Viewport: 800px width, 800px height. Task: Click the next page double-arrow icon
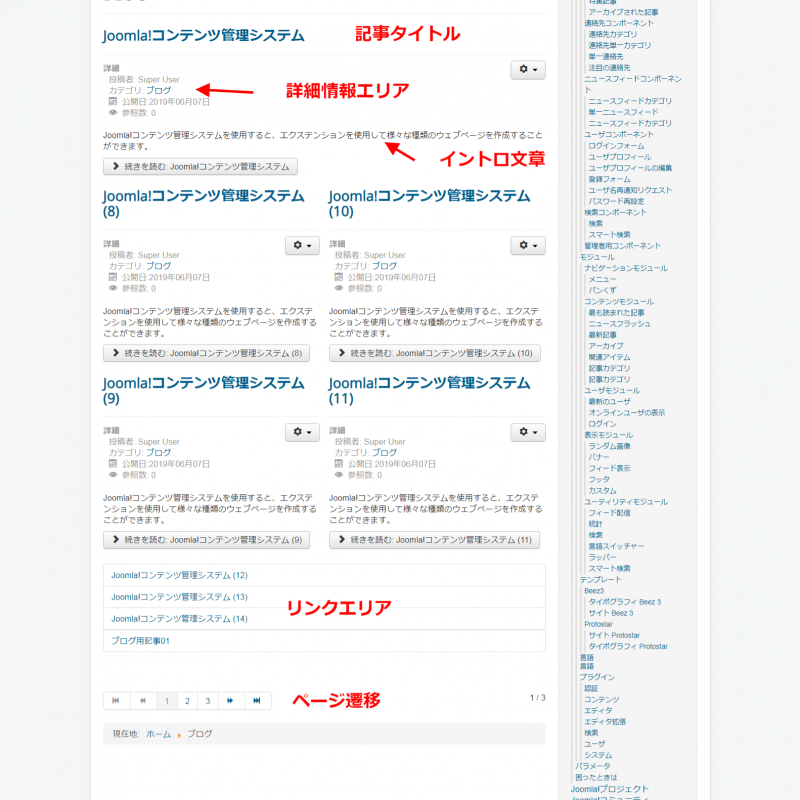[231, 701]
